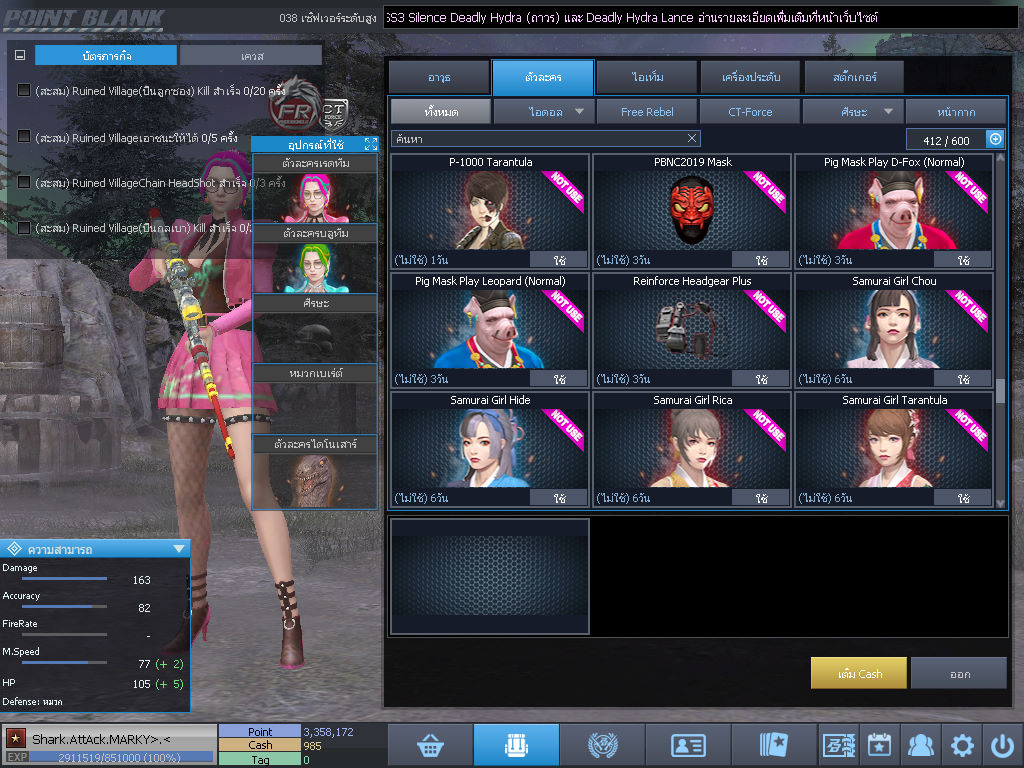
Task: Click the ตัวละครบลูทีม equipped character slot
Action: point(315,267)
